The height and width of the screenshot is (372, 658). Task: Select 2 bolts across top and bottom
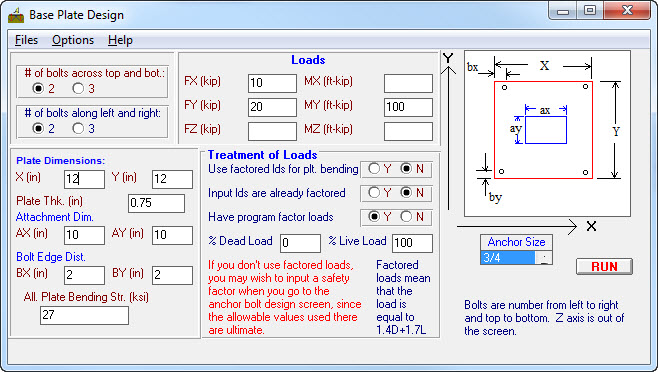38,89
